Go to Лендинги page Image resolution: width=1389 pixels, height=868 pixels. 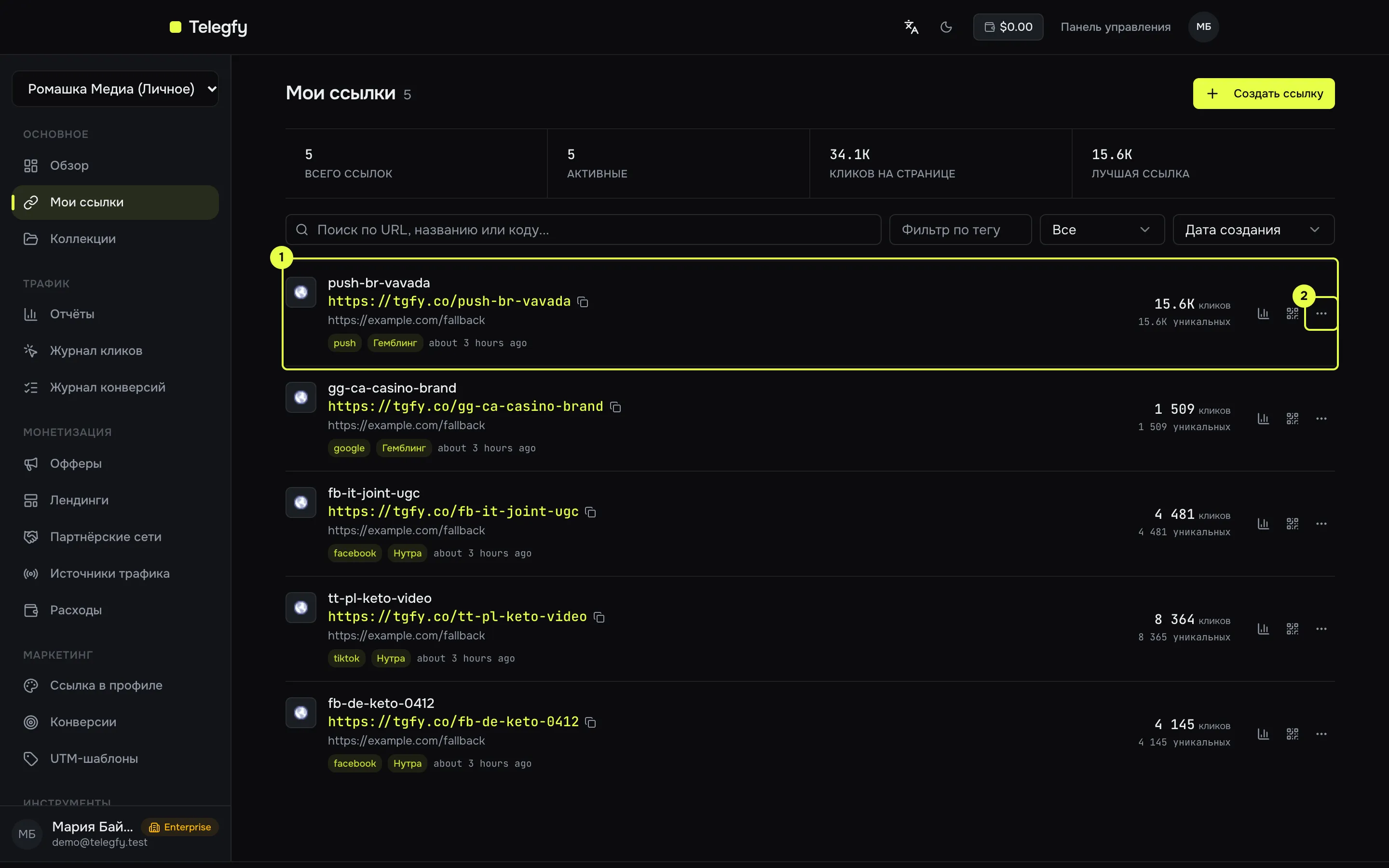point(115,500)
